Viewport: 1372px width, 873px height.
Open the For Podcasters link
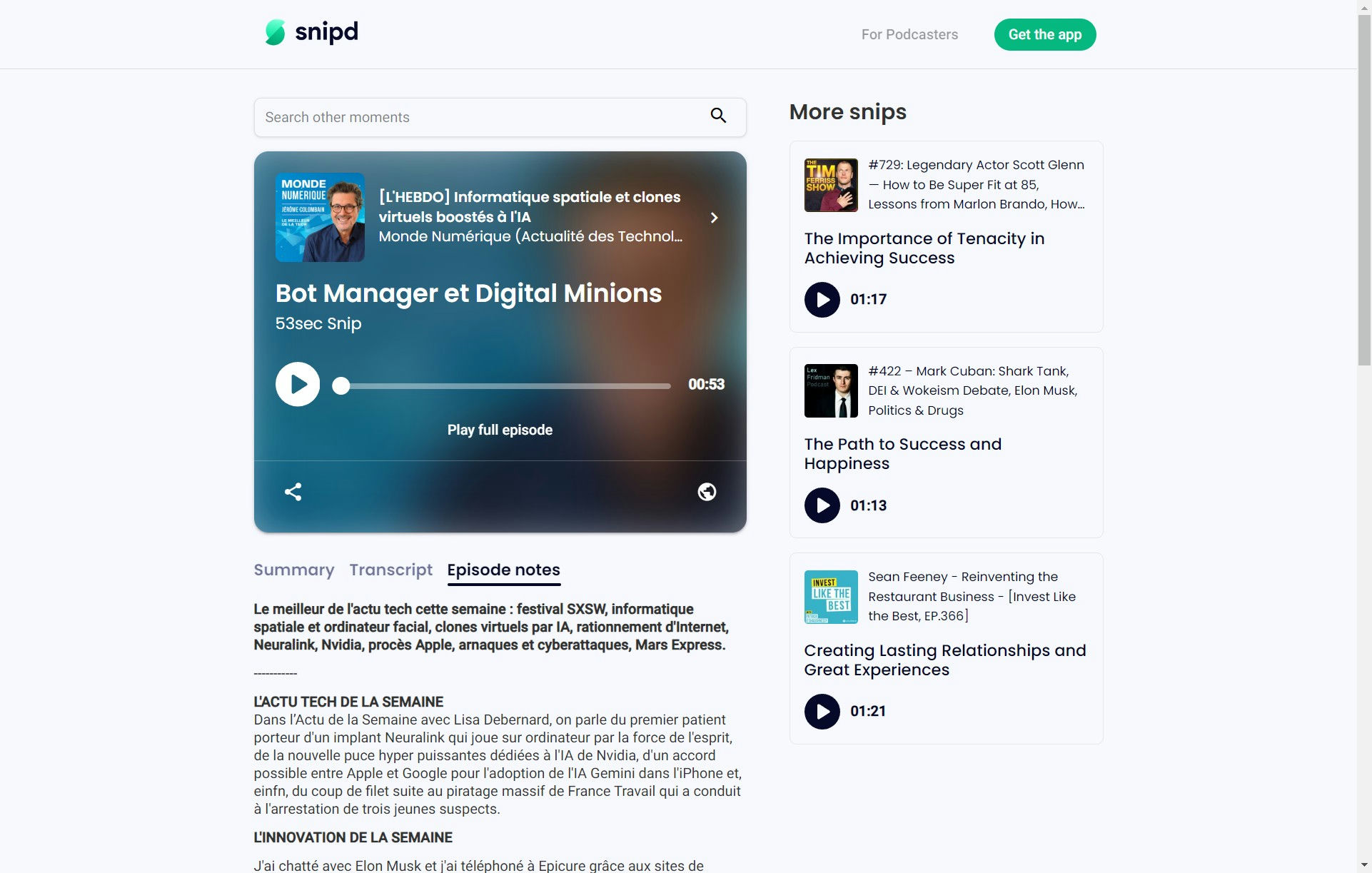909,34
